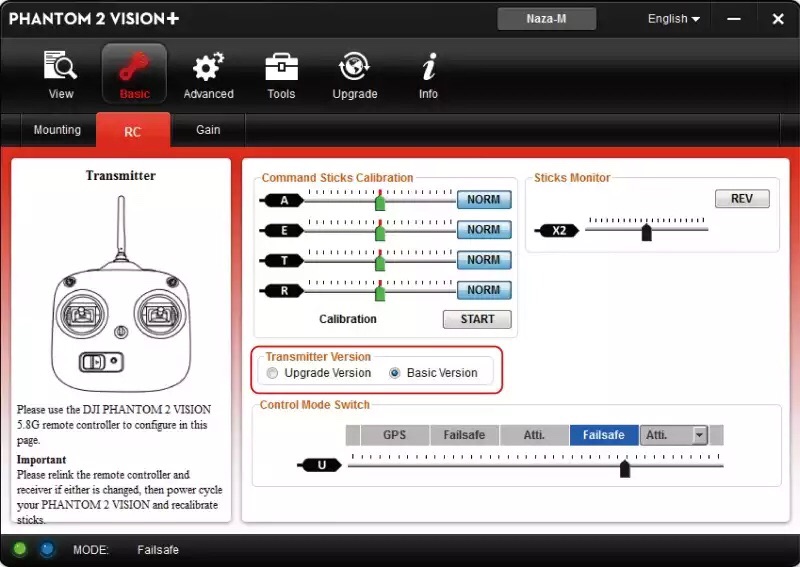
Task: Open the Tools toolbox icon
Action: point(281,67)
